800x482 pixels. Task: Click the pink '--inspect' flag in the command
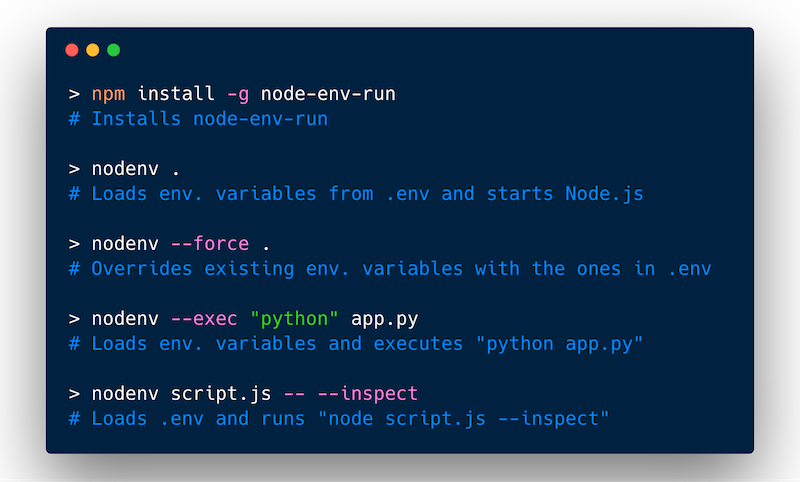click(x=367, y=394)
